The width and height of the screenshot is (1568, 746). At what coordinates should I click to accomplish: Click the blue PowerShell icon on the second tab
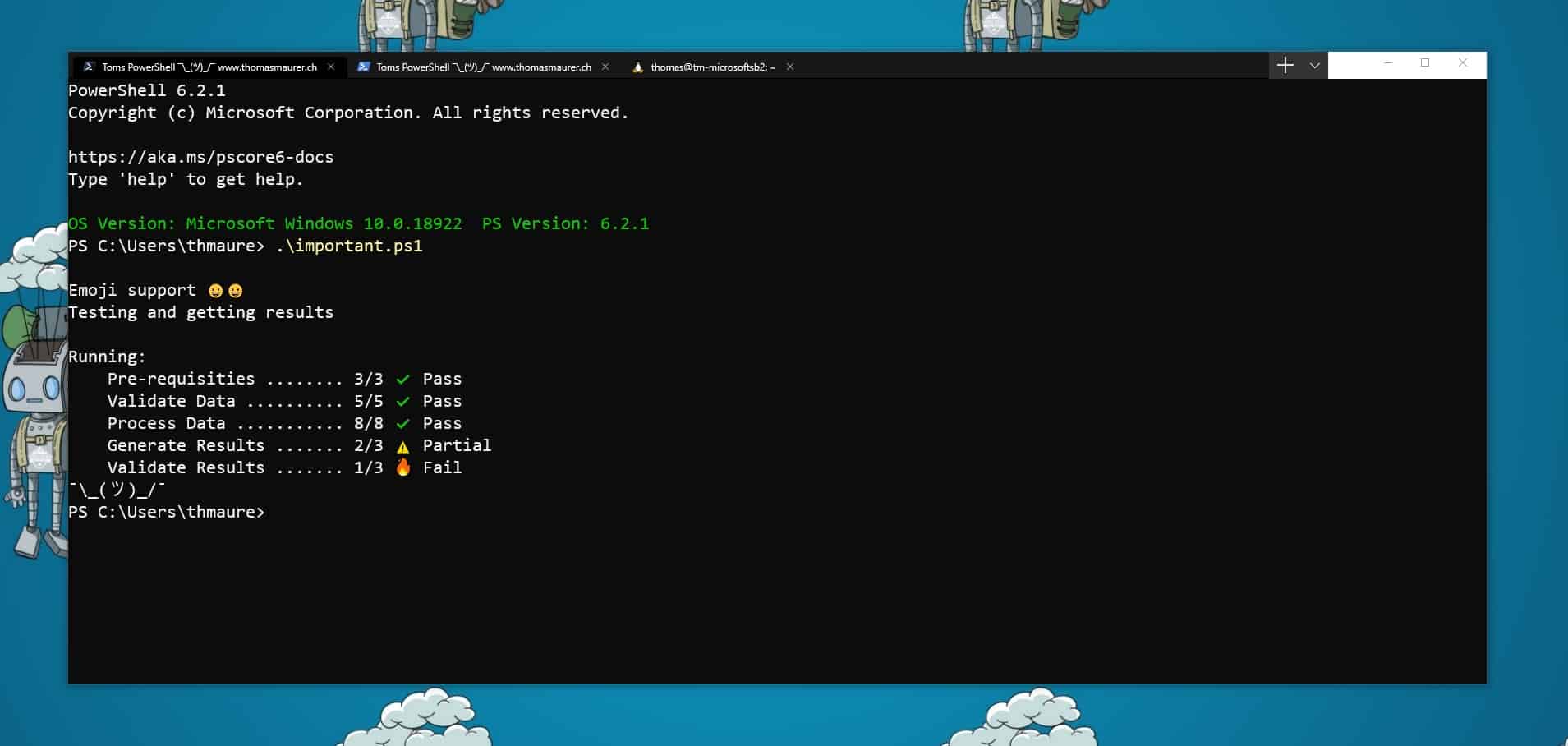tap(362, 67)
